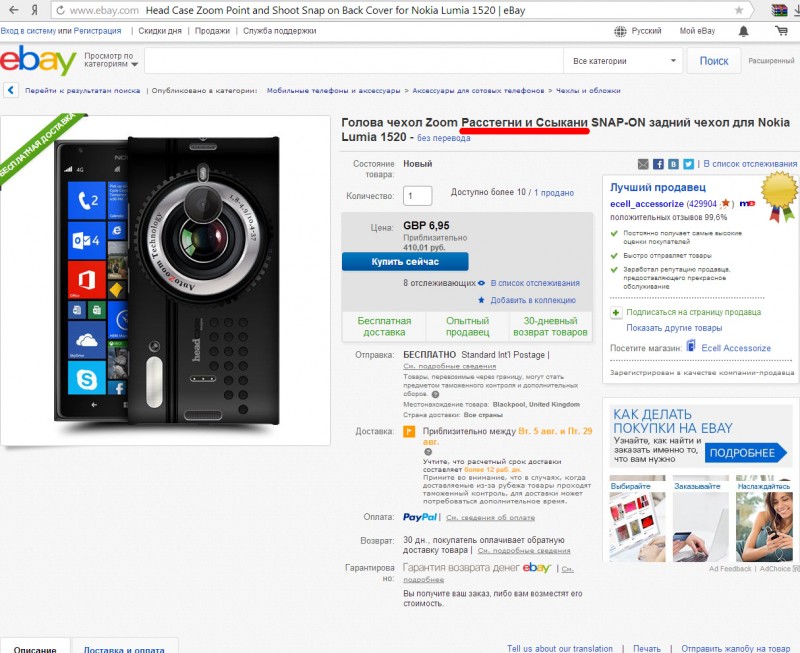The image size is (800, 653).
Task: Open the 'Расширенный' advanced search link
Action: coord(771,61)
